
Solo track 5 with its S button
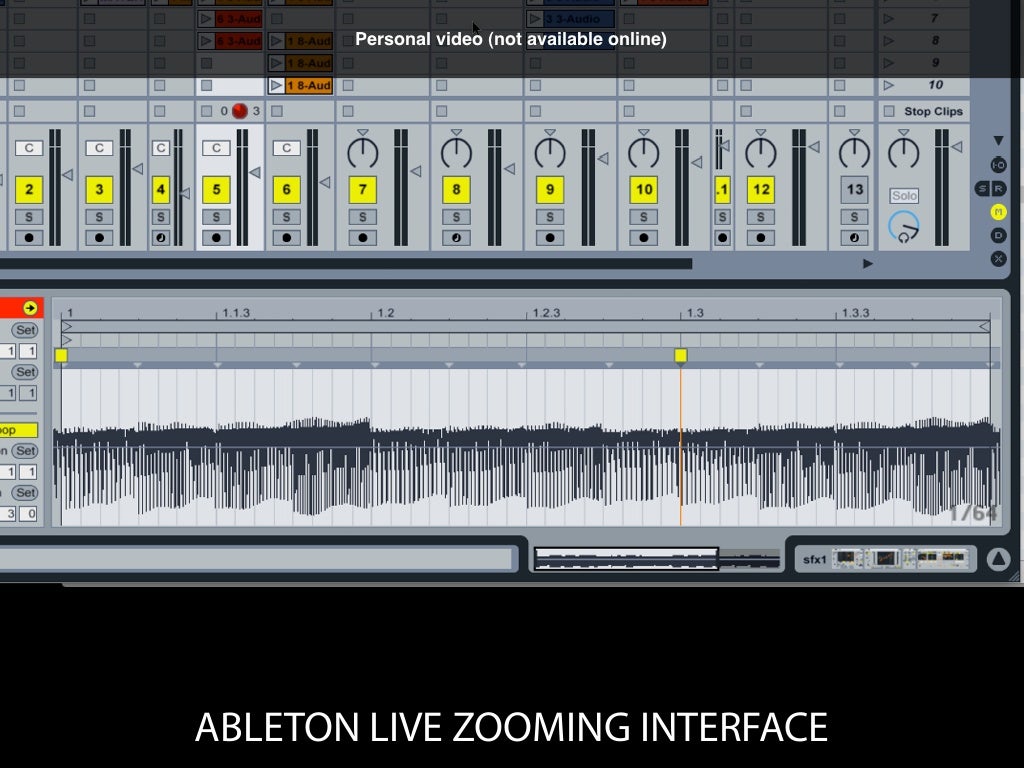[216, 217]
